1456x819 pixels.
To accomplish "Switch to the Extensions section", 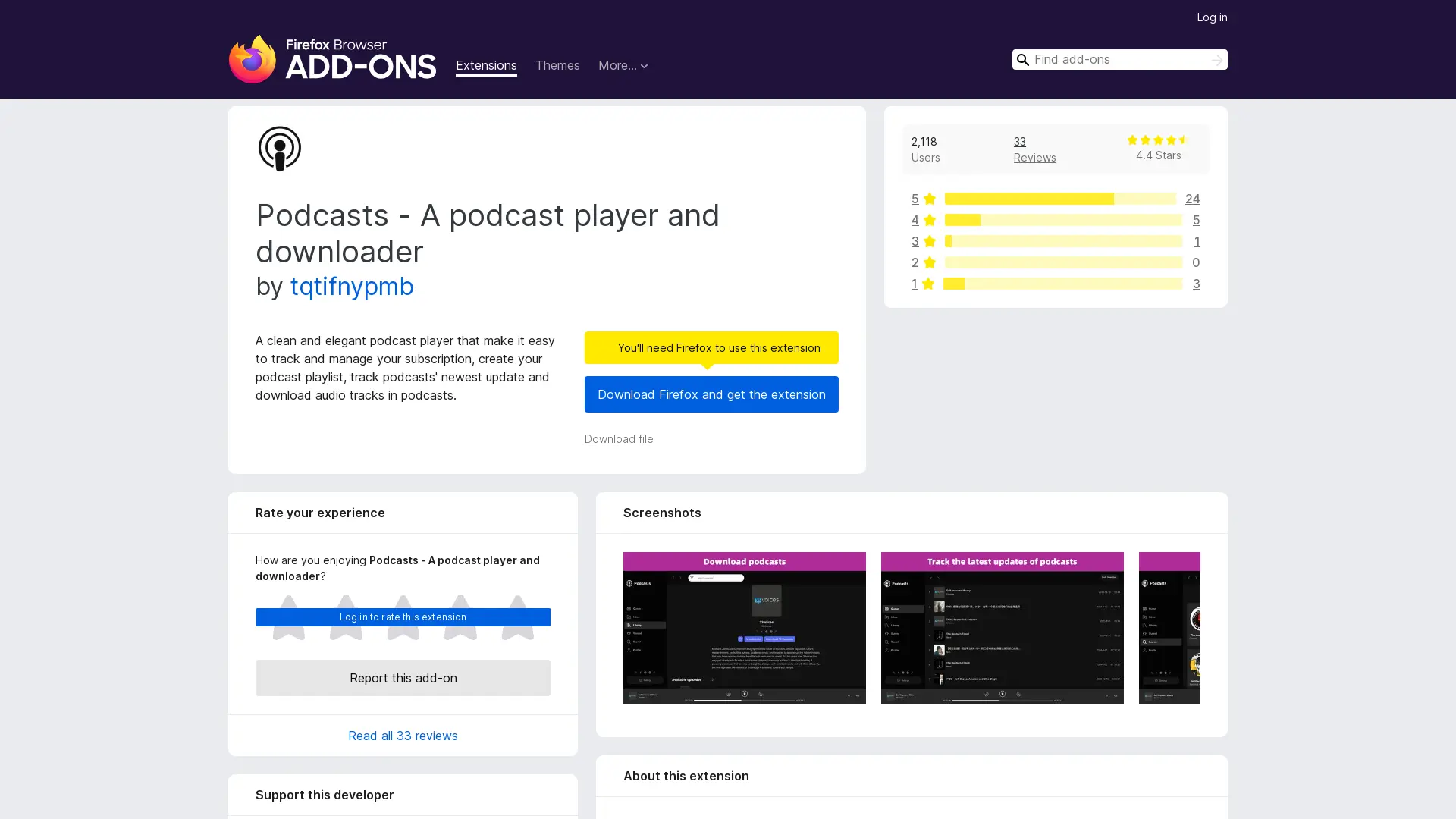I will pos(486,65).
